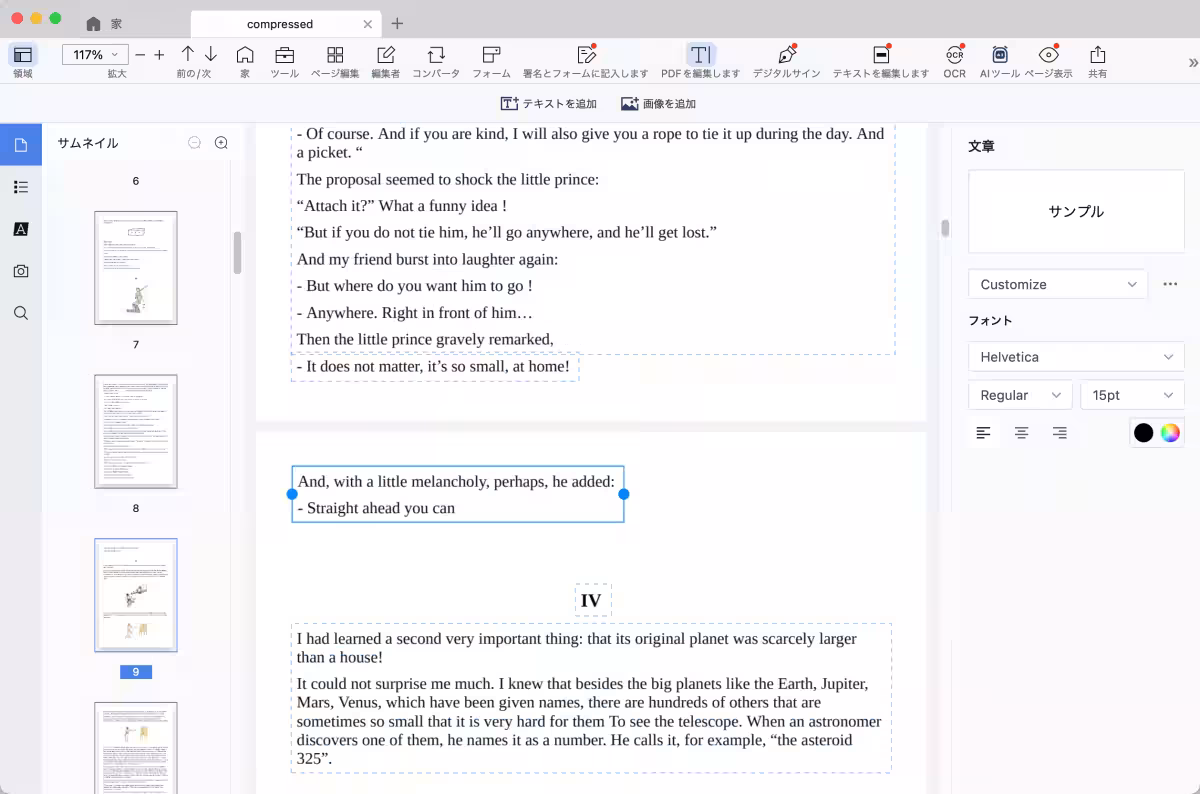Expand the 15pt font size dropdown

(x=1132, y=395)
